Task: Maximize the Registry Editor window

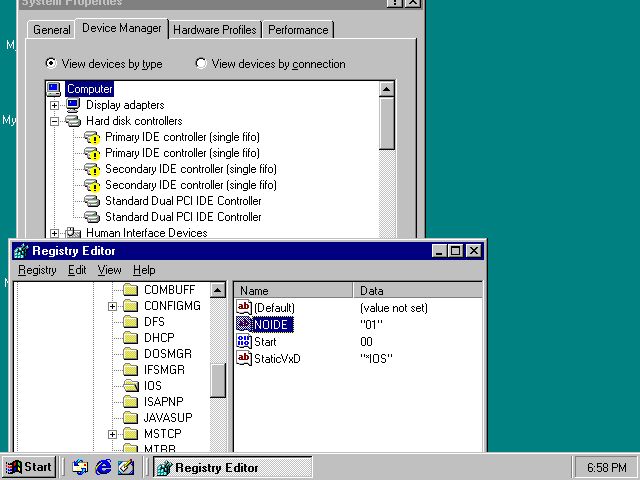Action: [456, 251]
